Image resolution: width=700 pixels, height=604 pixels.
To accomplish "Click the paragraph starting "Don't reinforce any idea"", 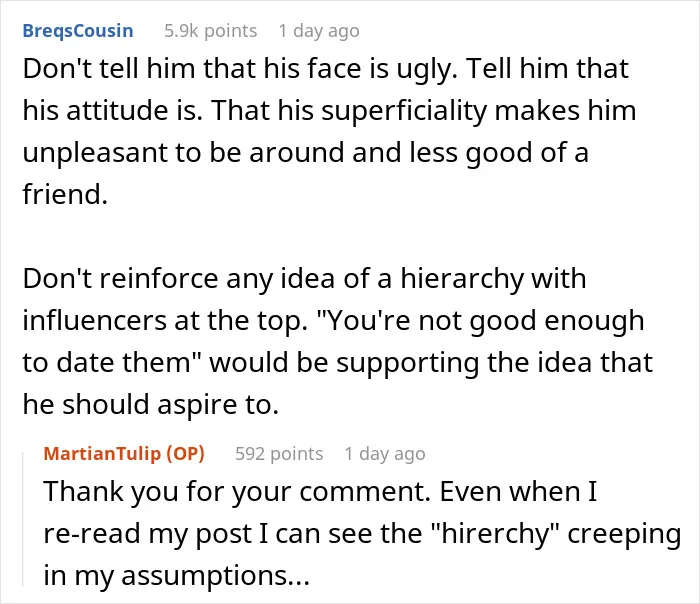I will [x=338, y=341].
